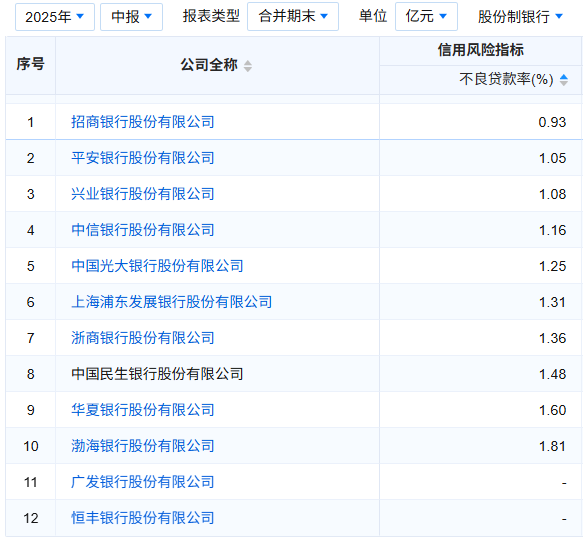Open 恒丰银行股份有限公司 link
This screenshot has height=540, width=583.
[x=143, y=518]
